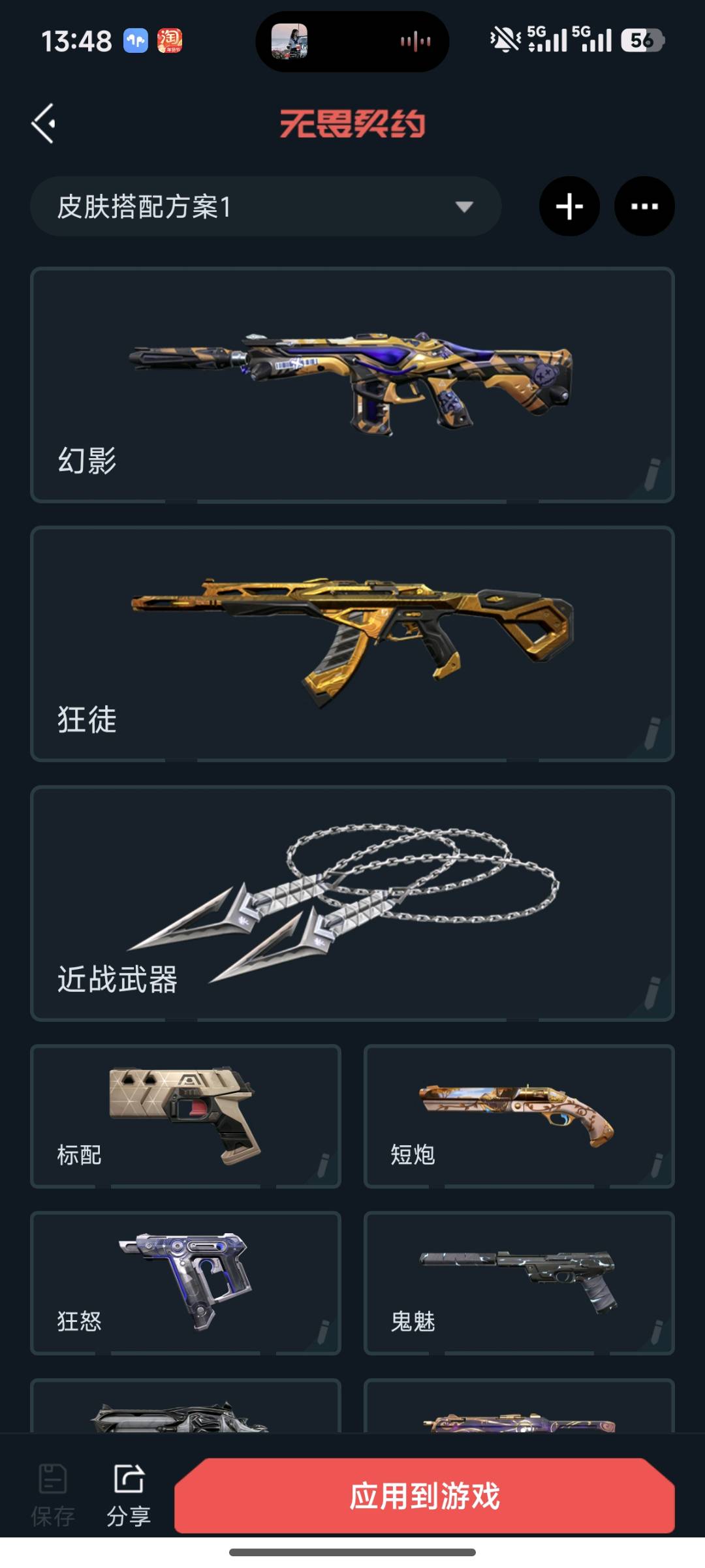Edit the 短炮 skin pencil icon
Screen dimensions: 705x1568
[x=656, y=1165]
